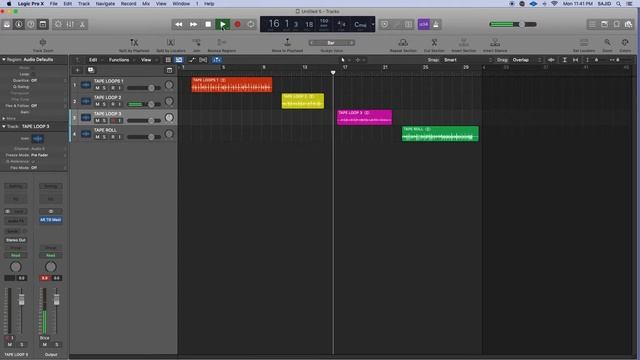Image resolution: width=640 pixels, height=360 pixels.
Task: Click Repeat Section toolbar icon
Action: point(403,44)
